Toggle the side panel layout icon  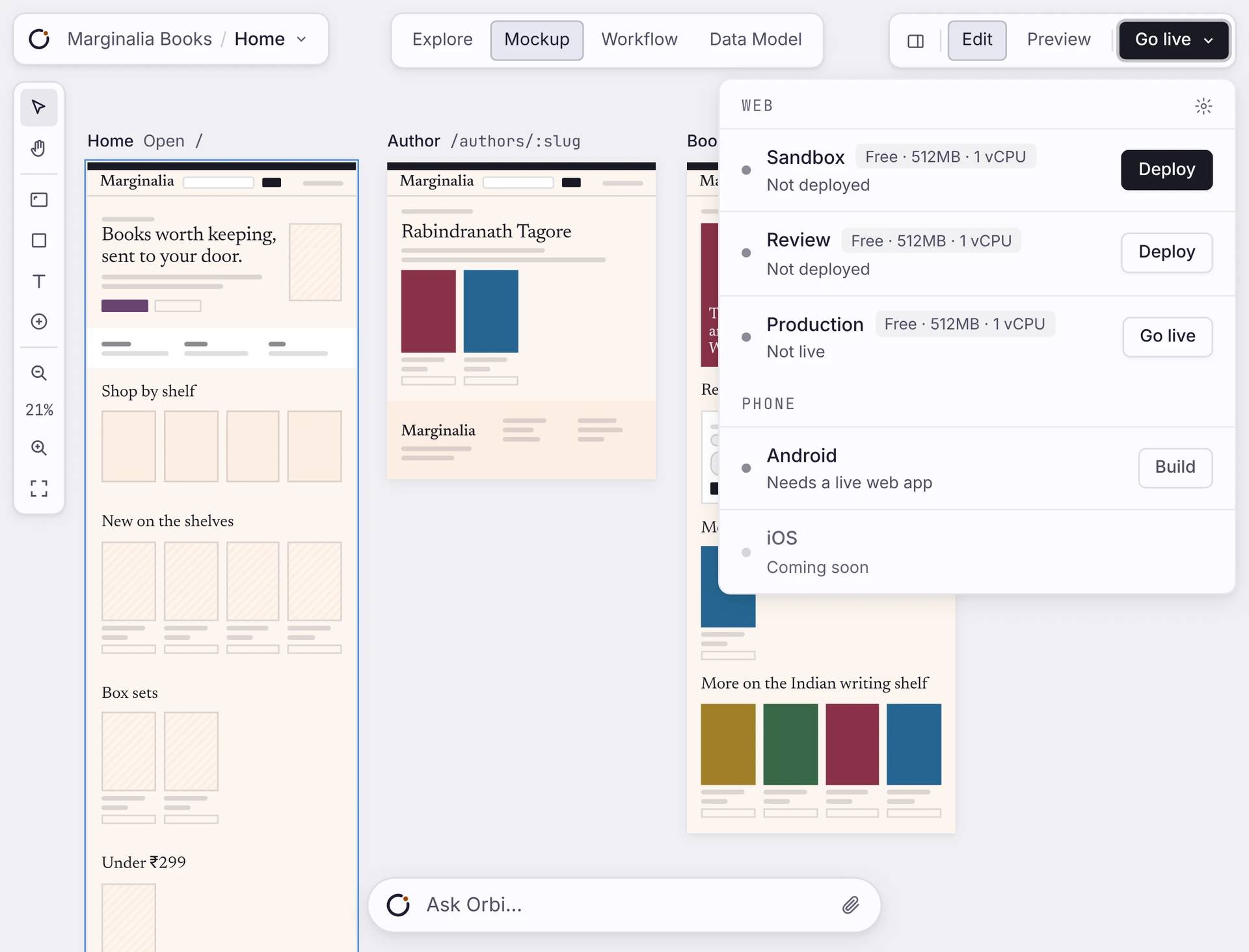click(915, 40)
